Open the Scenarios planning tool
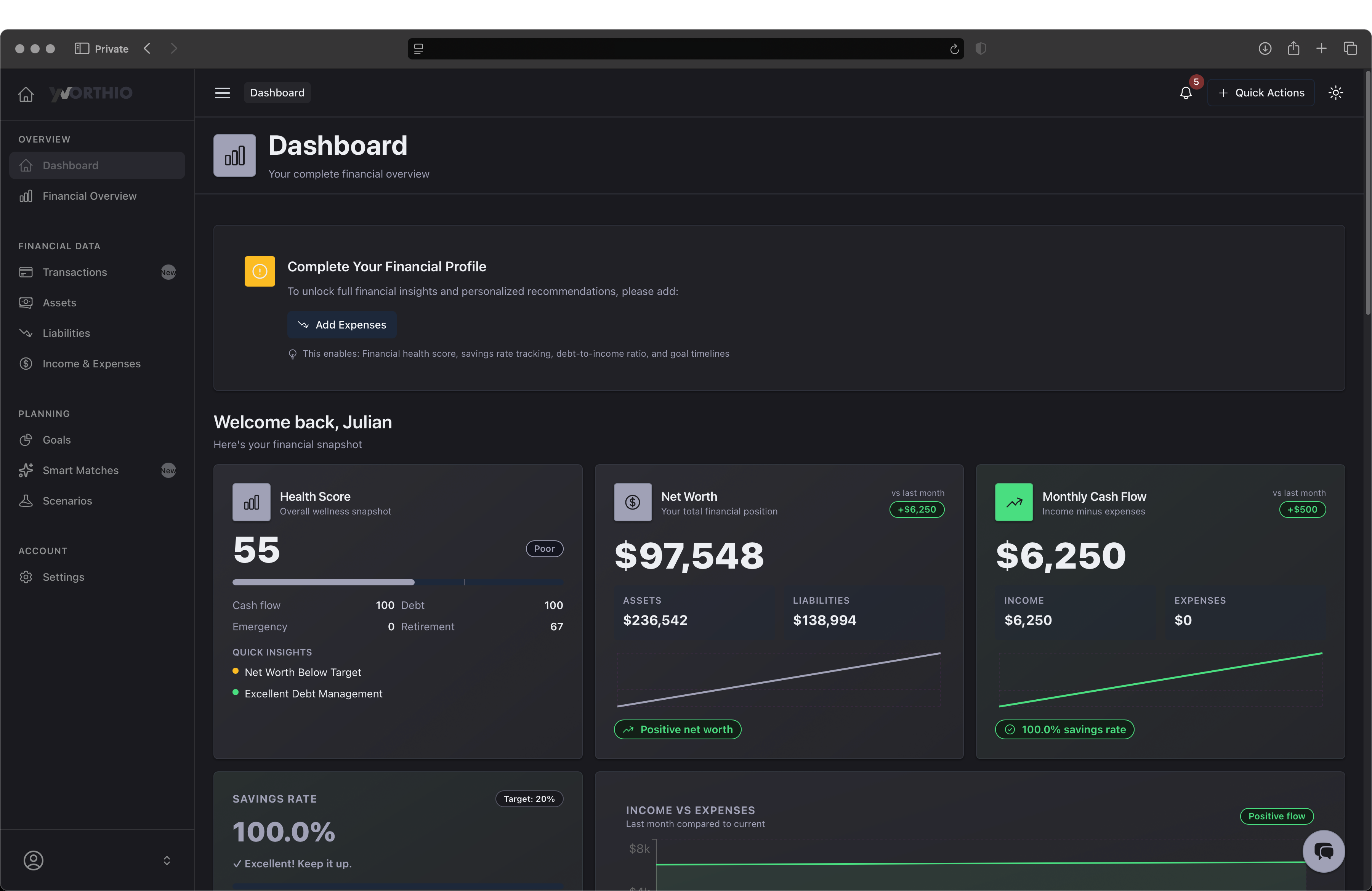 click(x=67, y=500)
